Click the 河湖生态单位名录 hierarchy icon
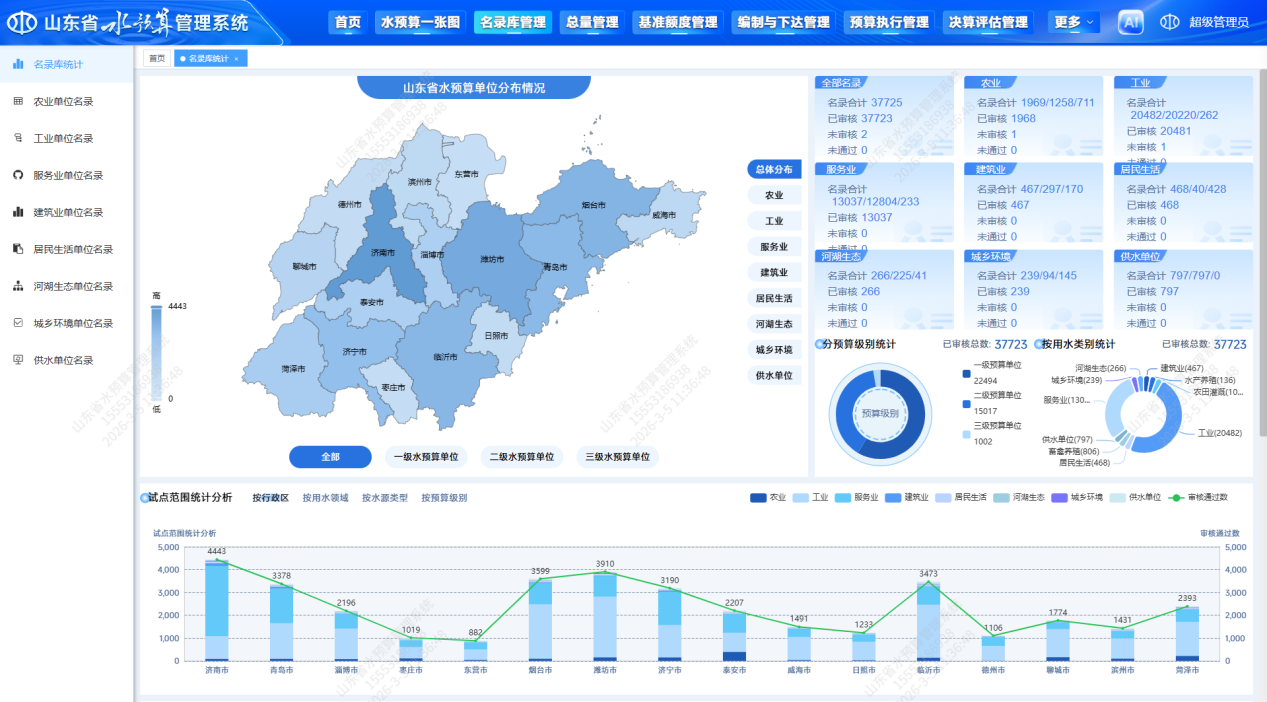The height and width of the screenshot is (702, 1267). (18, 286)
